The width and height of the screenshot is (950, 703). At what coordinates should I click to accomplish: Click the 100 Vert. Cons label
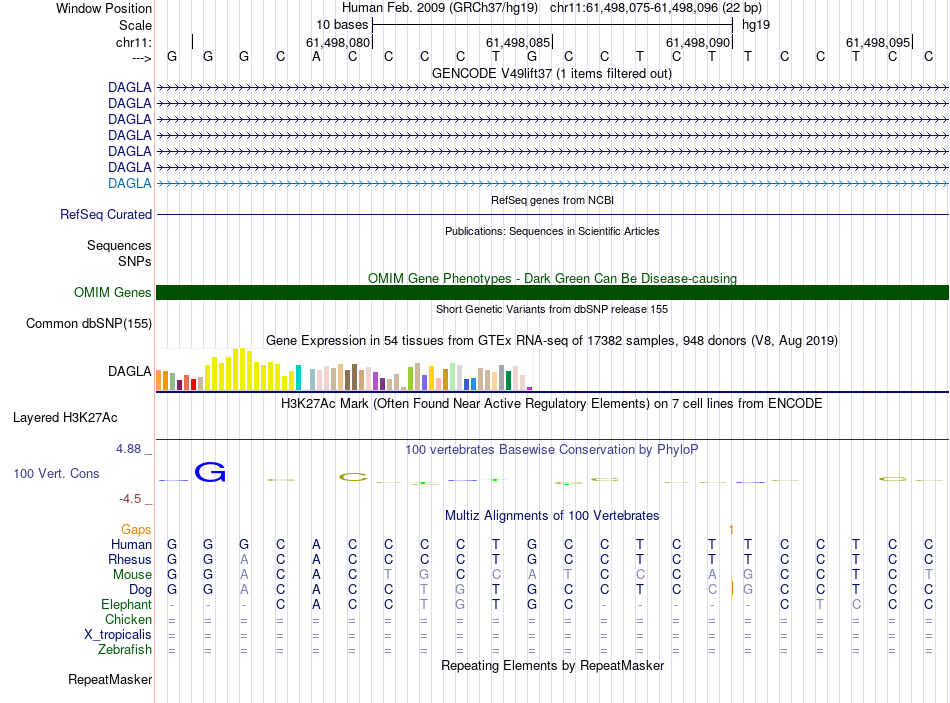[56, 473]
